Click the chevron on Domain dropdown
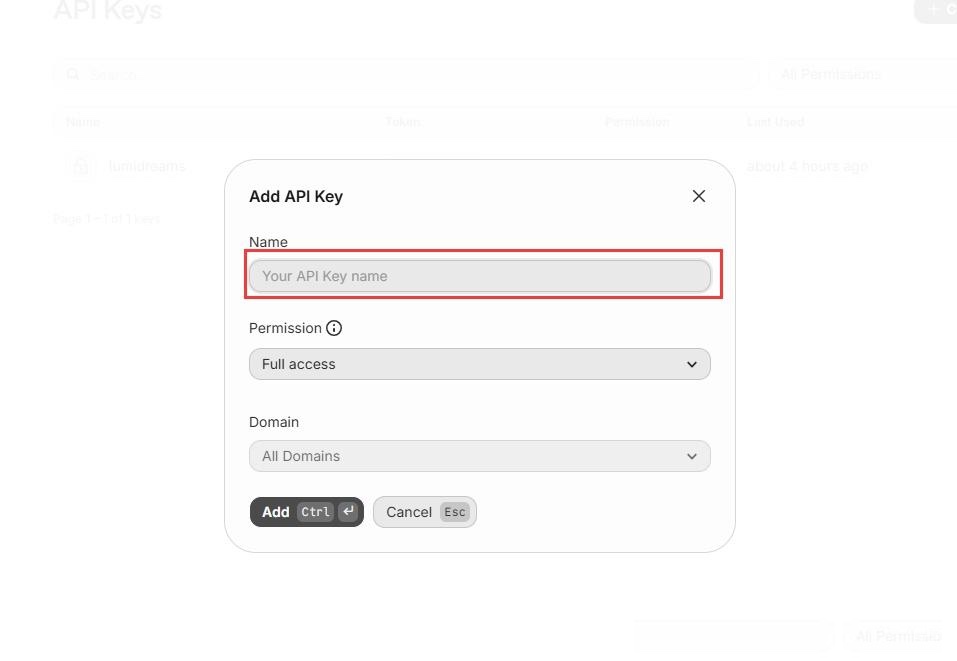Viewport: 957px width, 661px height. pos(692,456)
